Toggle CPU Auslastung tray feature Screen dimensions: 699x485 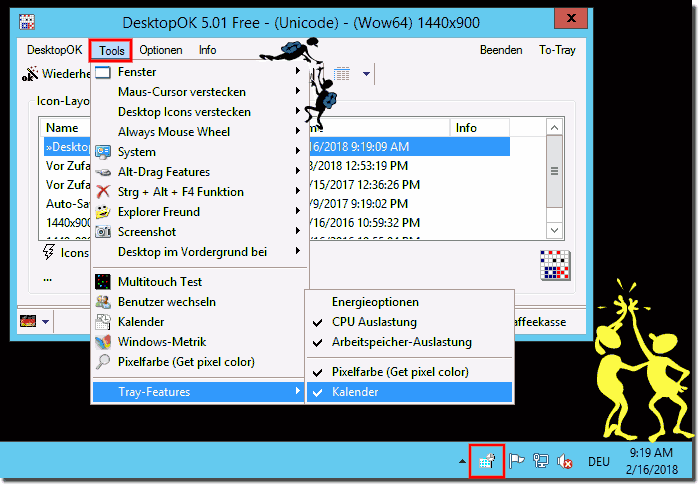[409, 322]
